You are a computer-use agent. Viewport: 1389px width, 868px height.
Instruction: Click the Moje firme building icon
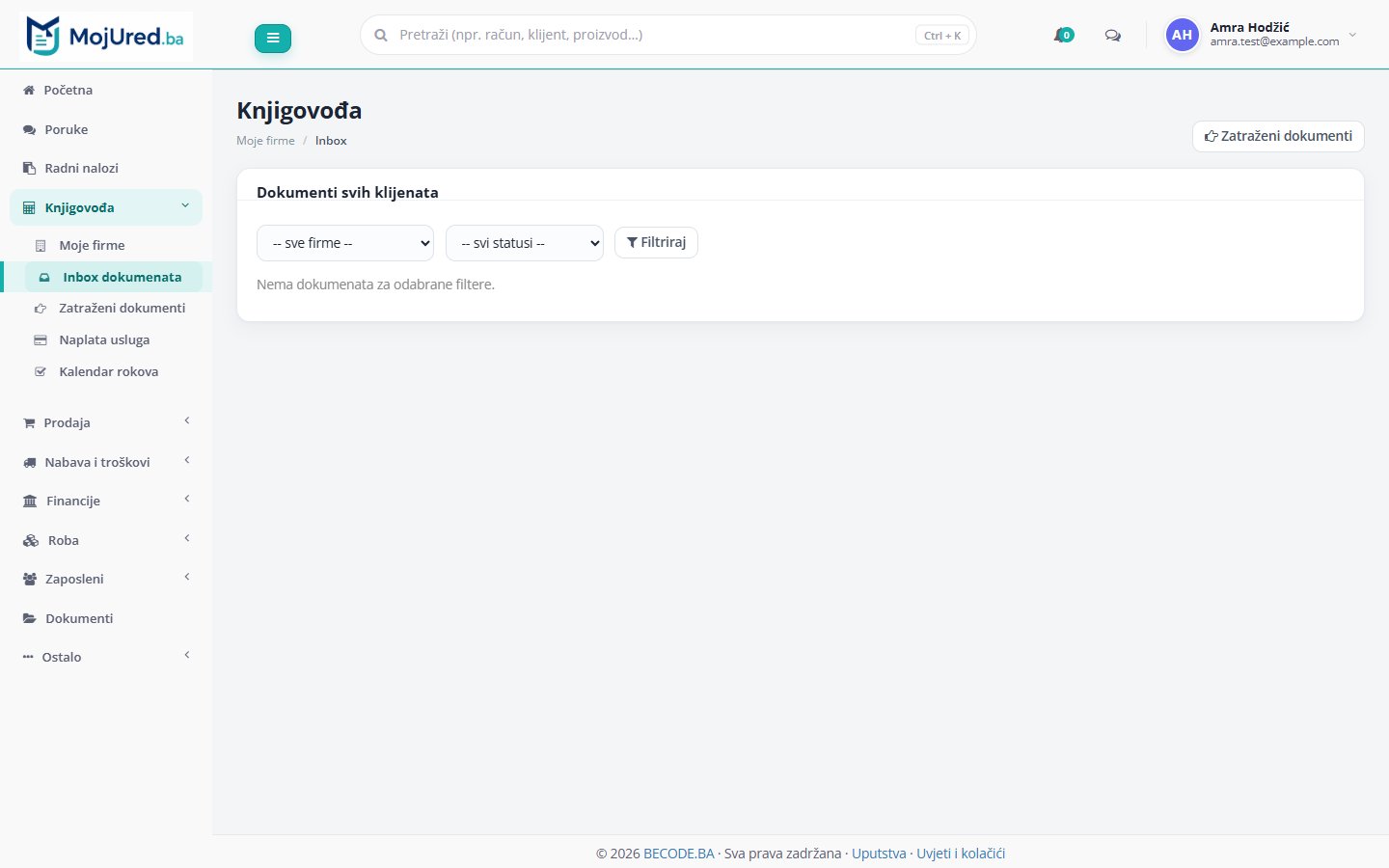coord(41,245)
